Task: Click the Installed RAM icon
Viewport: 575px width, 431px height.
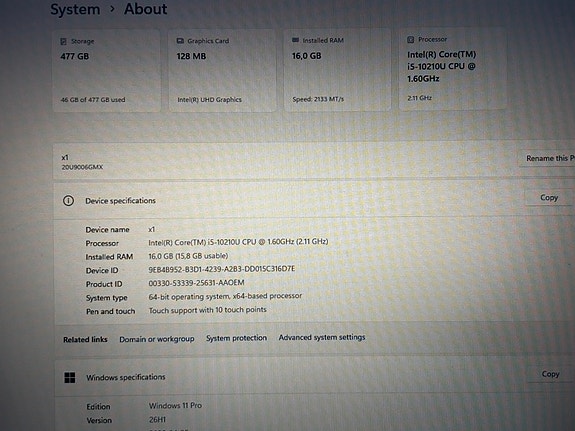Action: tap(295, 40)
